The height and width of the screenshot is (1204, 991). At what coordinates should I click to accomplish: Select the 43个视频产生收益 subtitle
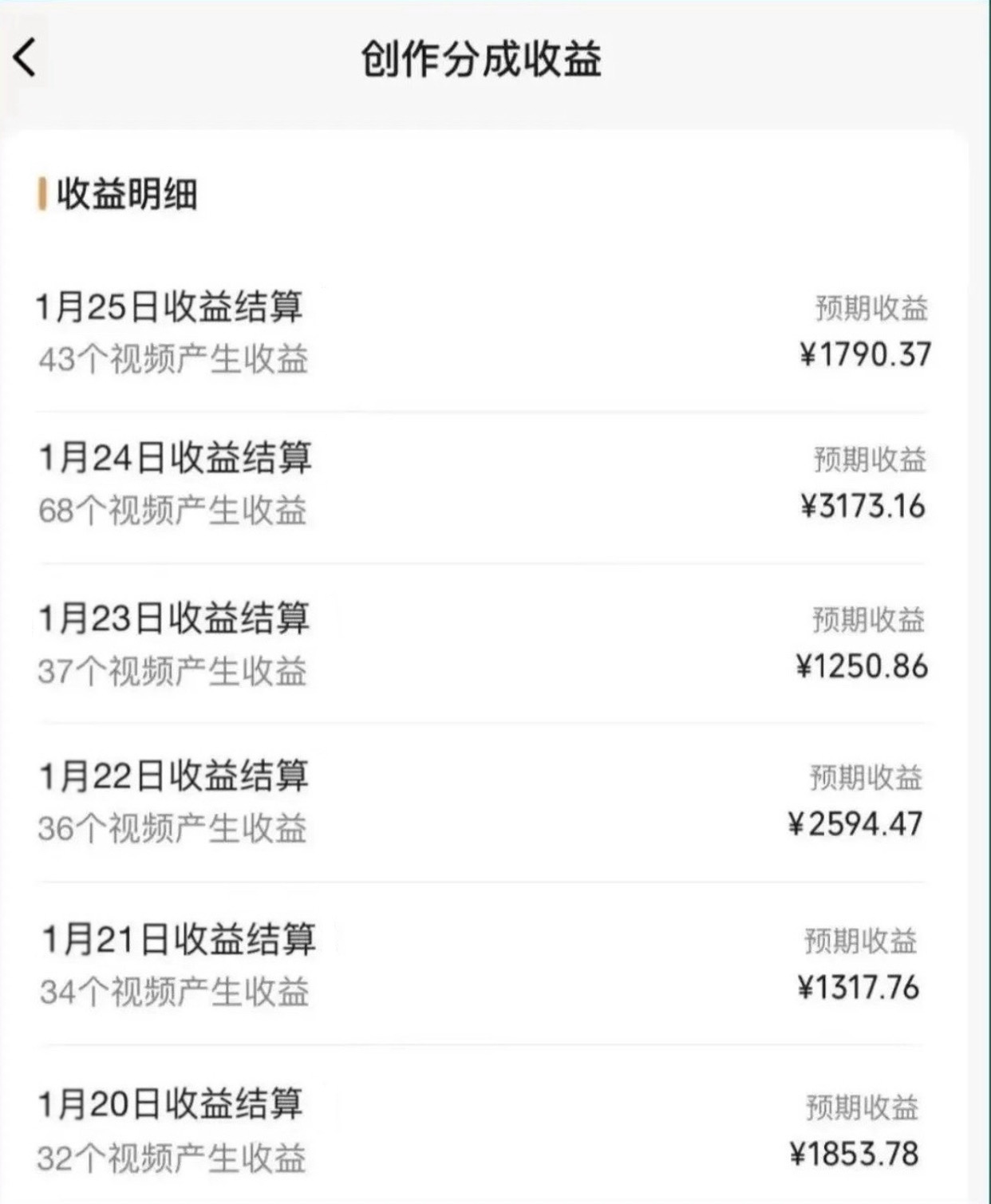pos(173,359)
